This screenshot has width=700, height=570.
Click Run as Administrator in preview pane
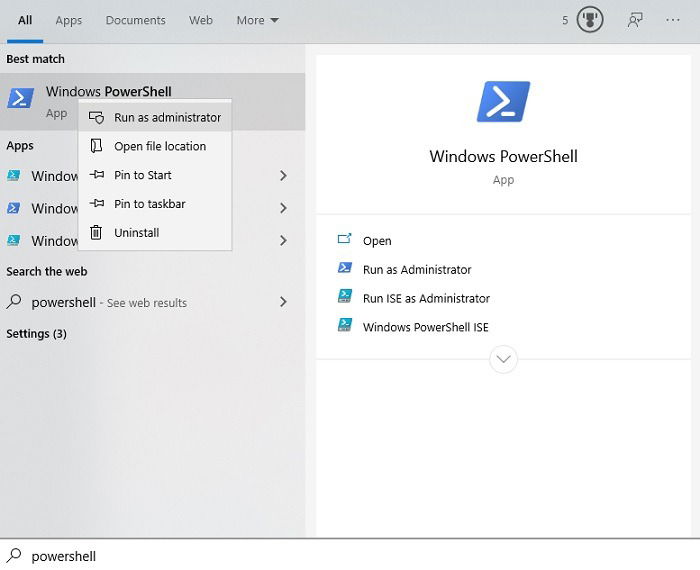[417, 270]
